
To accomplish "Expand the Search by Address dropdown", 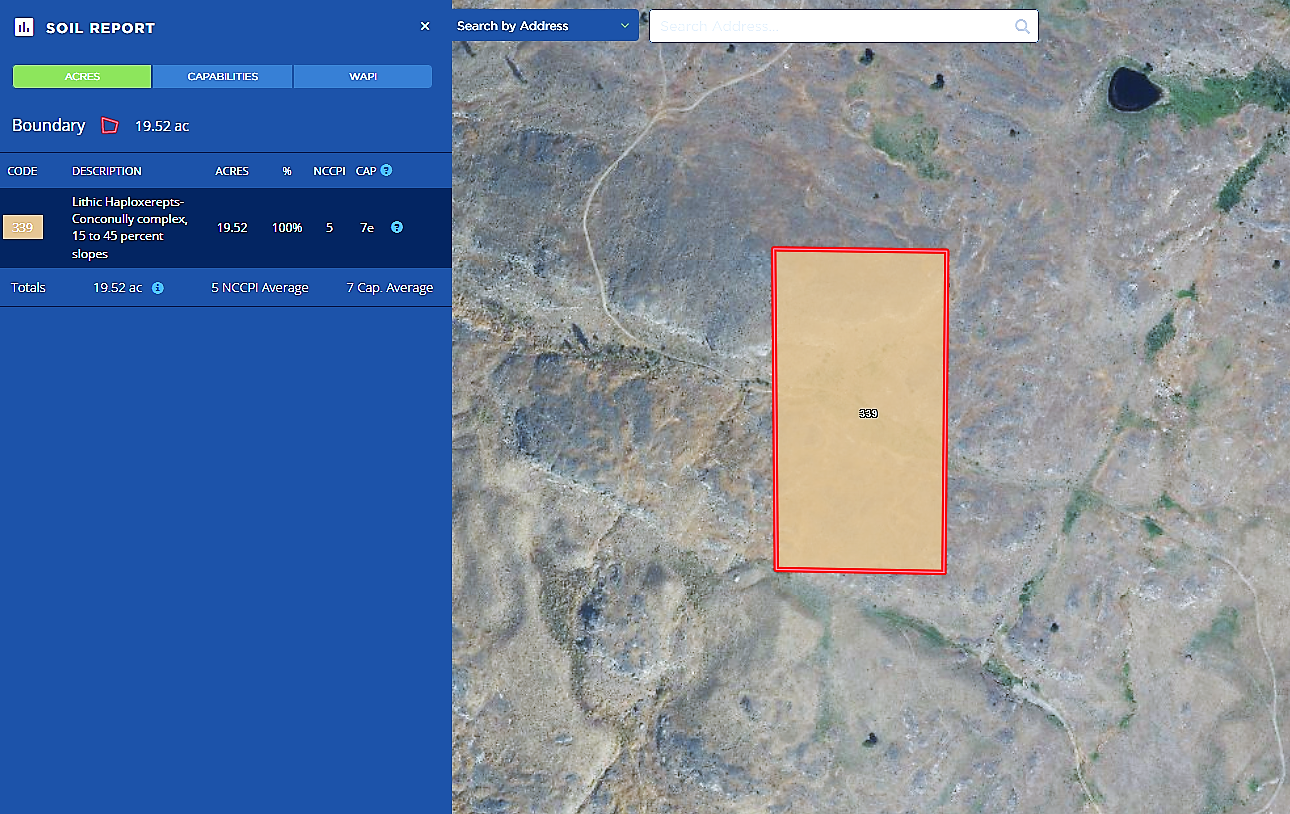I will click(545, 26).
